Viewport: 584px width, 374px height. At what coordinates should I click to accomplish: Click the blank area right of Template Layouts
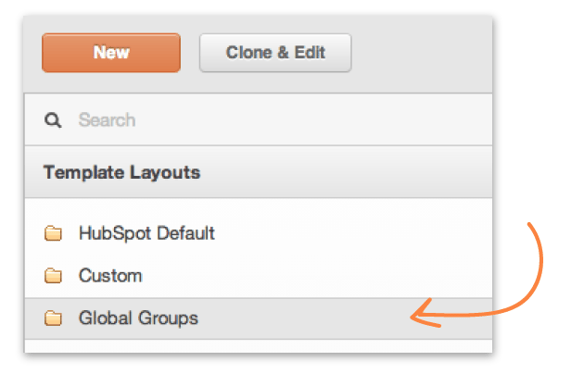[x=346, y=172]
